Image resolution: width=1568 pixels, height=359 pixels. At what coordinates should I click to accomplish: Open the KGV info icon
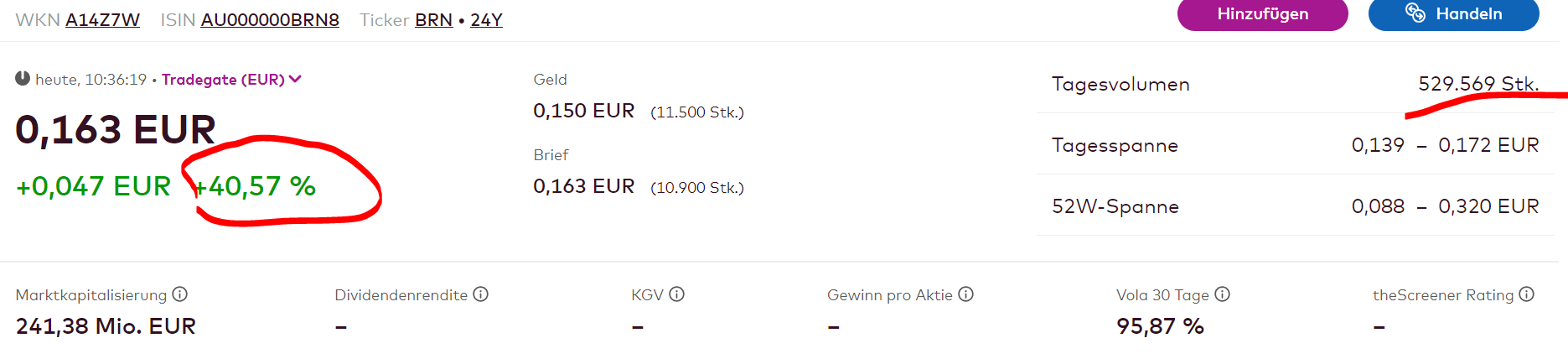(x=677, y=294)
